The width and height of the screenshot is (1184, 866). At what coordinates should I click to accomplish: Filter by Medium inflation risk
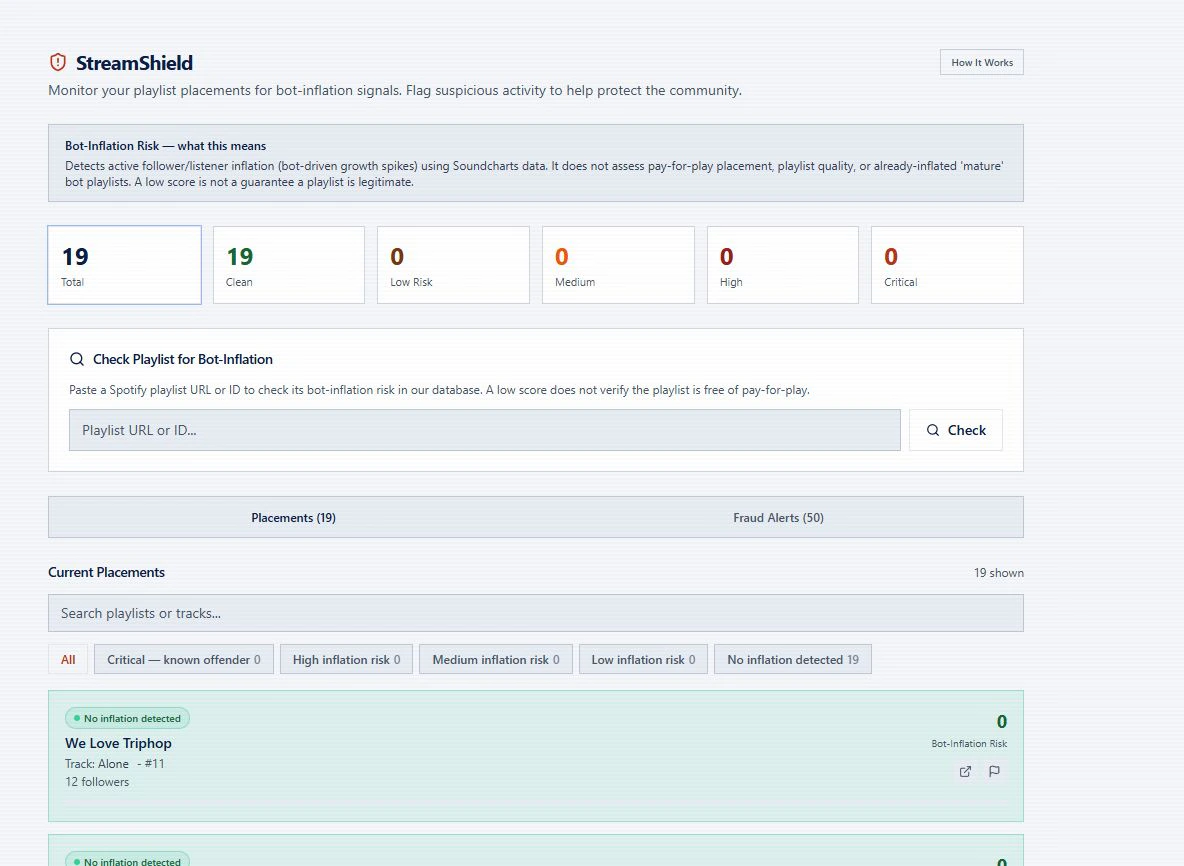pyautogui.click(x=495, y=660)
